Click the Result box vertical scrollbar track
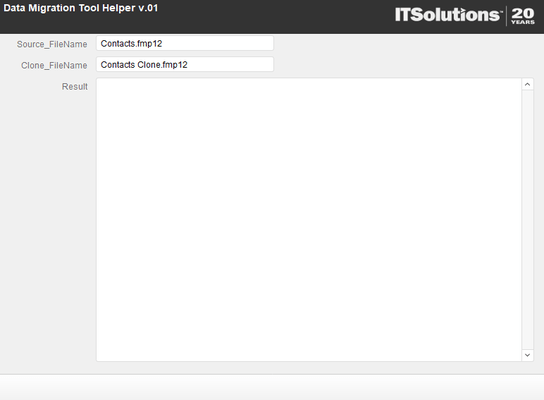The height and width of the screenshot is (400, 544). coord(527,220)
